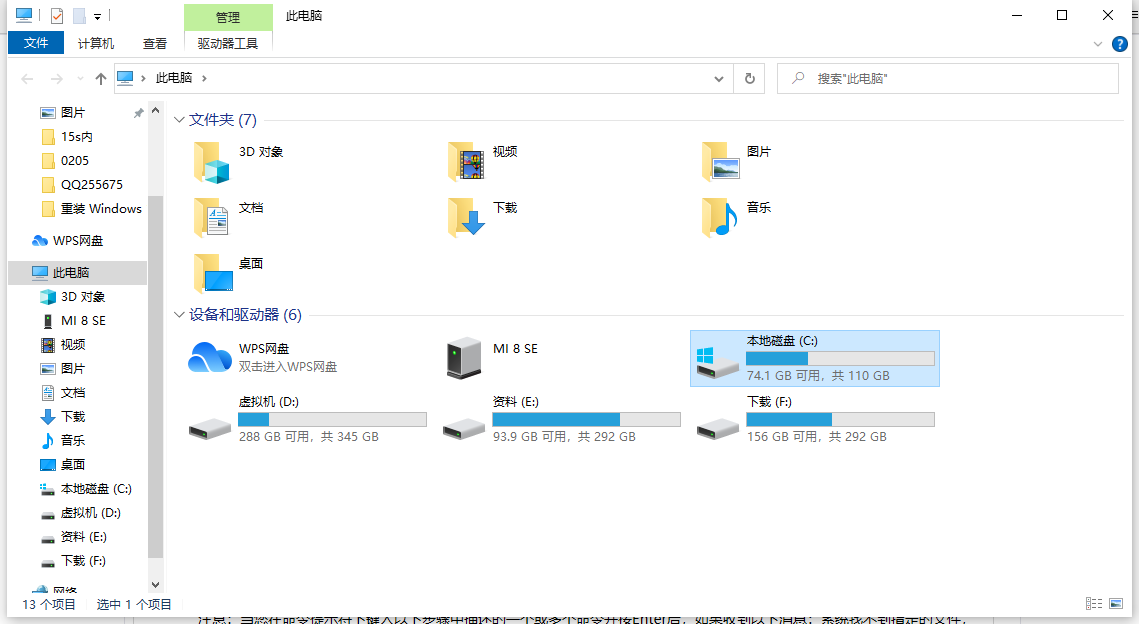Open the 驱动器工具 tab

click(228, 43)
